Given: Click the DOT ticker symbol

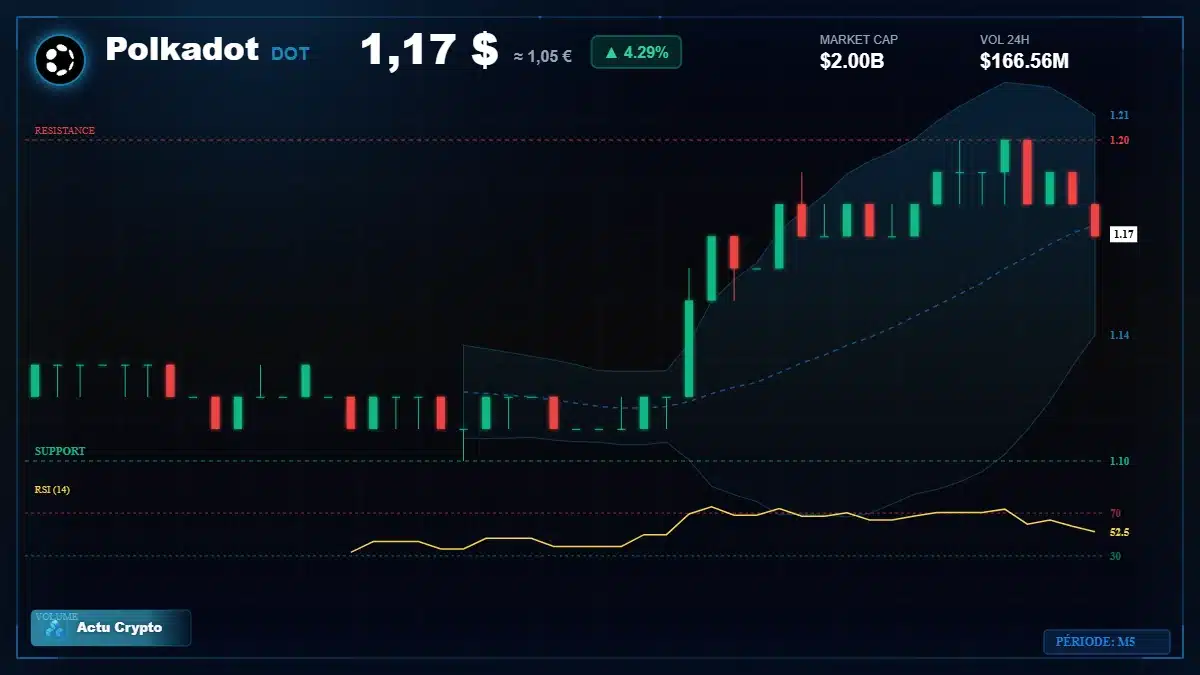Looking at the screenshot, I should 290,54.
